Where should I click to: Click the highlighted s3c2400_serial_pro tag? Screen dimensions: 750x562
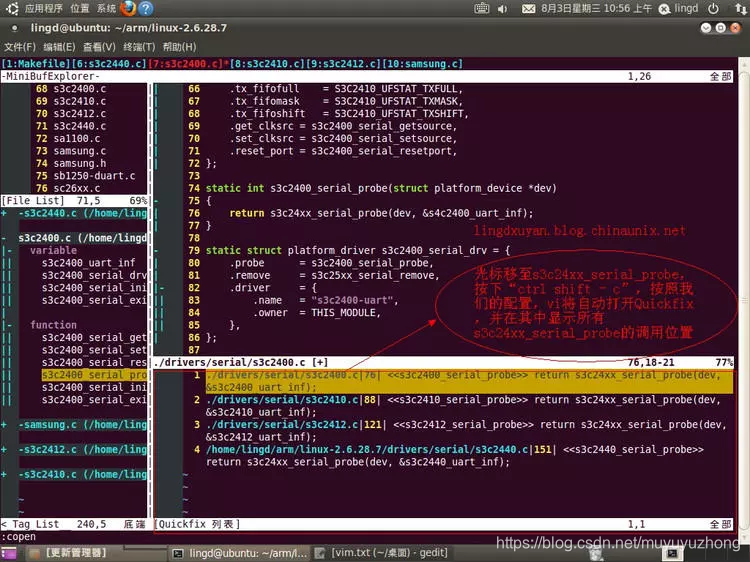(94, 375)
